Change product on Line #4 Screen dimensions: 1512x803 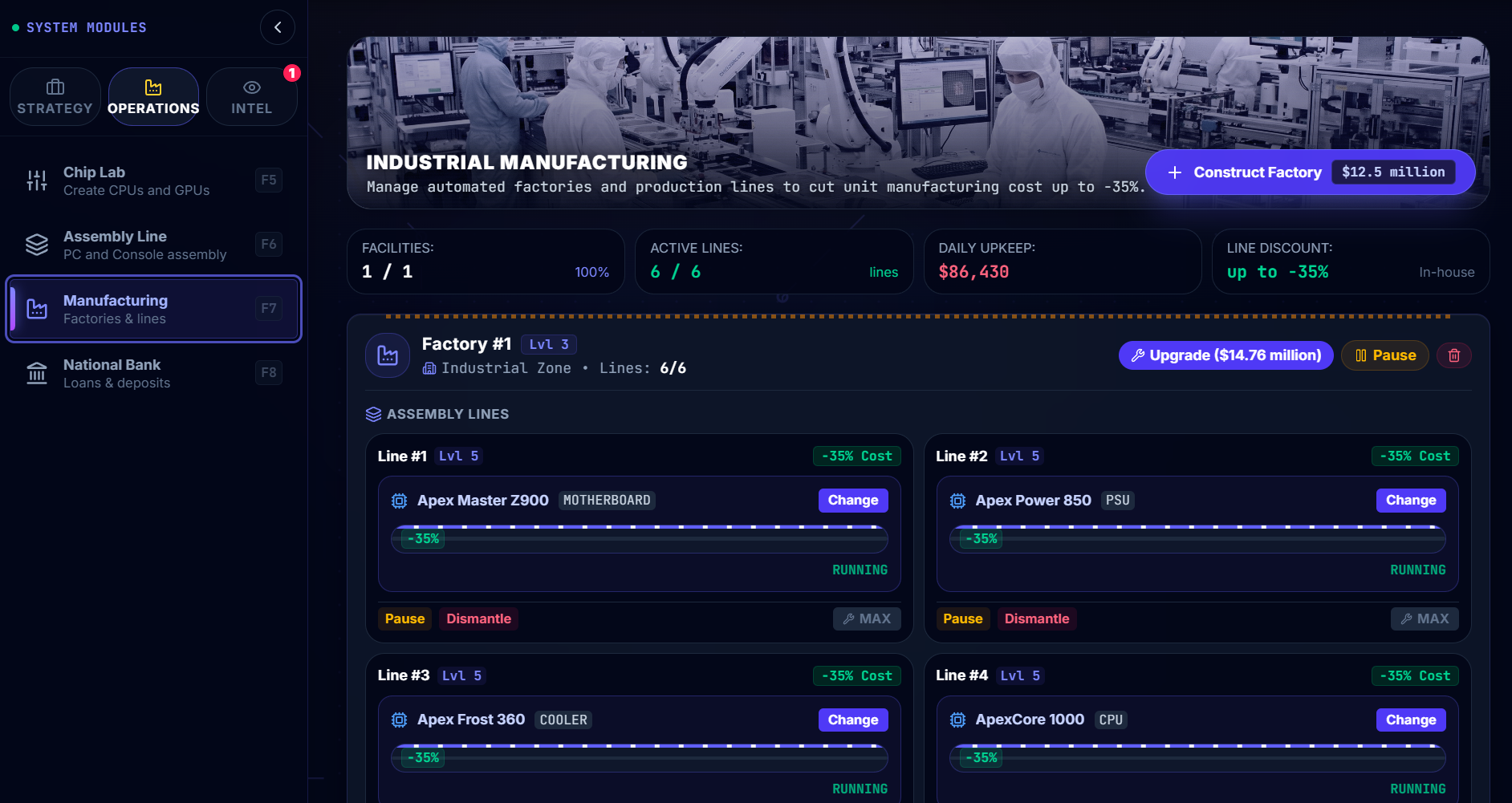pyautogui.click(x=1411, y=720)
